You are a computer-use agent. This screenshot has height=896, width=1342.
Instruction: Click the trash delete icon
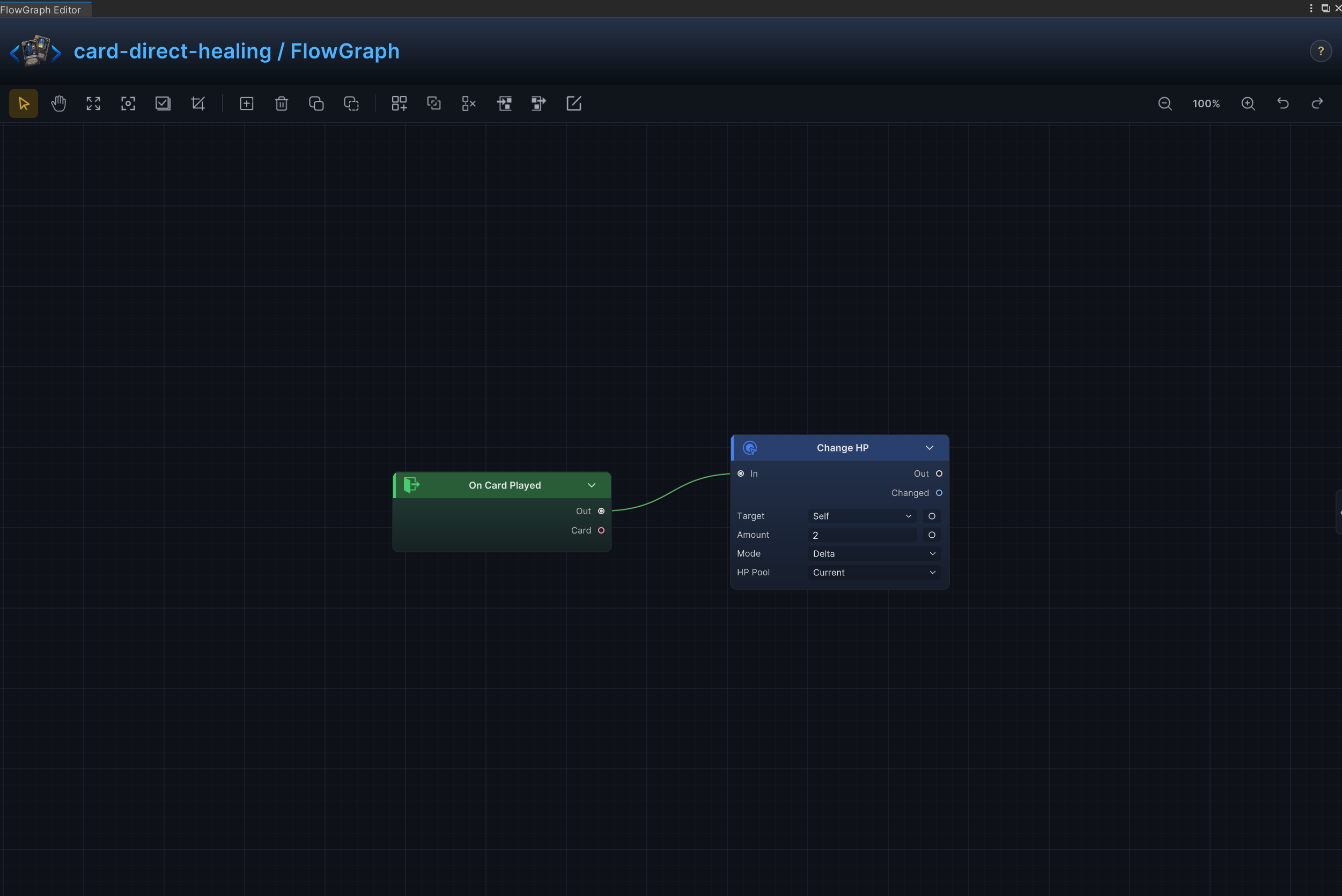pyautogui.click(x=281, y=103)
